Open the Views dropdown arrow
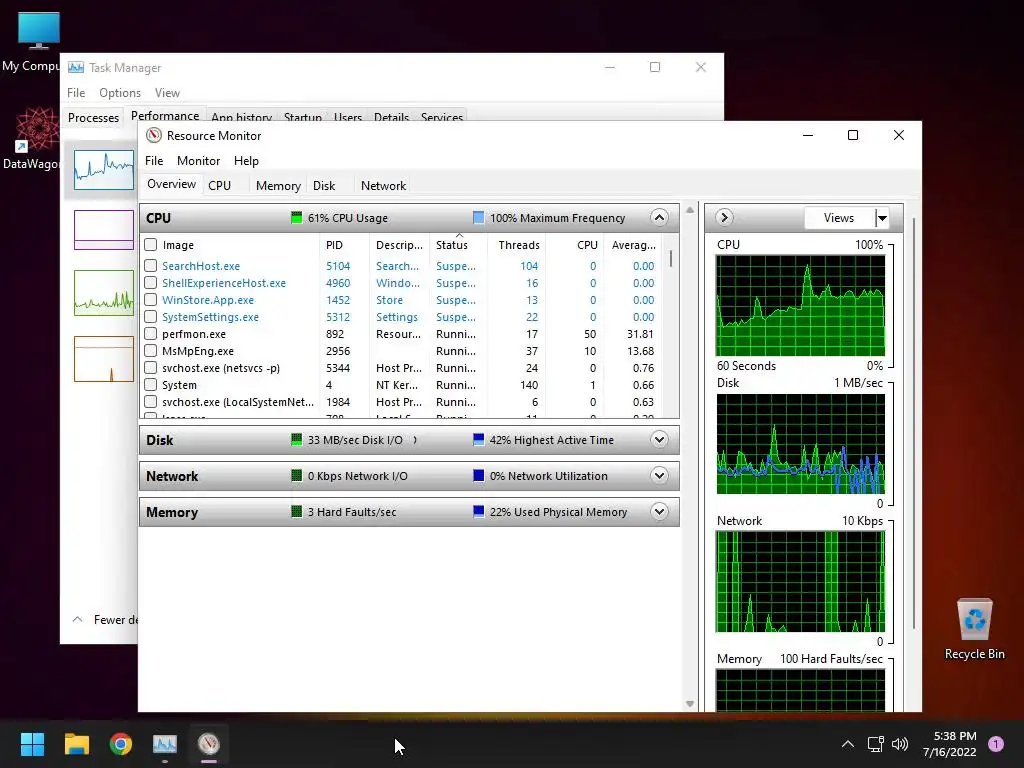The height and width of the screenshot is (768, 1024). [x=882, y=218]
